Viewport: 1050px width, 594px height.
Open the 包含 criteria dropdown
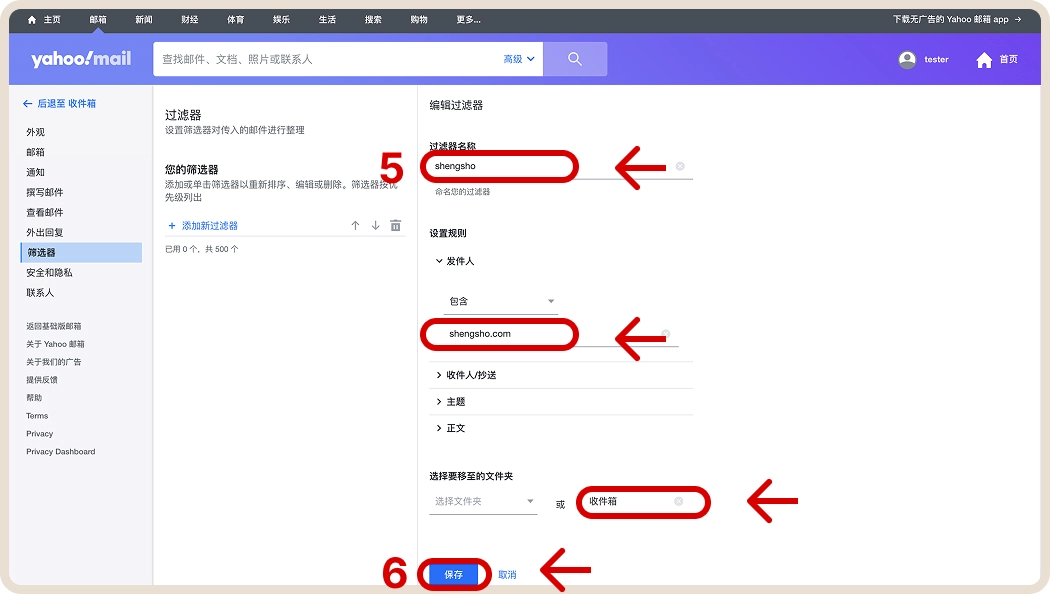point(501,300)
